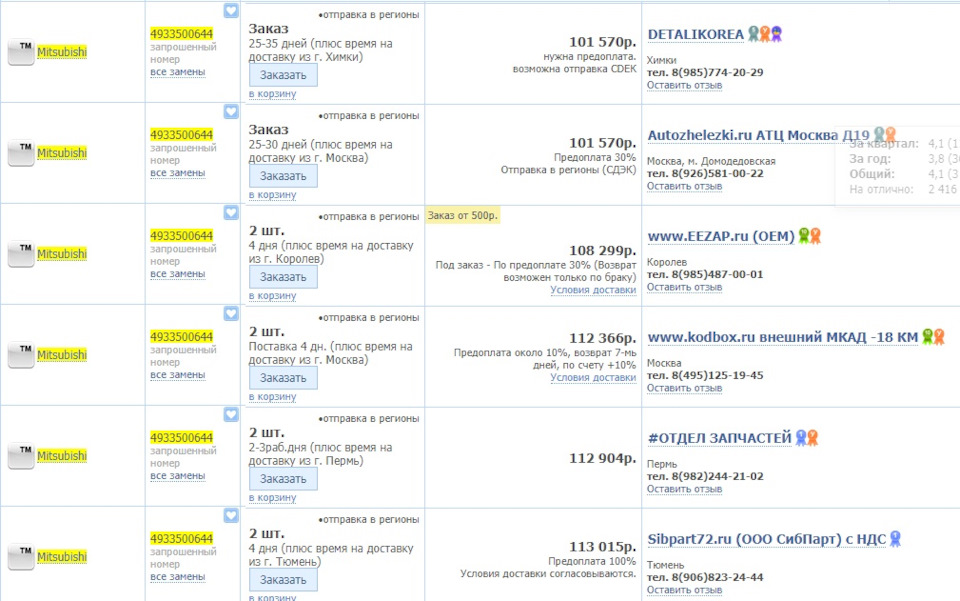This screenshot has width=960, height=601.
Task: Click 'Оставить отзыв' under www.EEZAP.ru
Action: click(684, 287)
